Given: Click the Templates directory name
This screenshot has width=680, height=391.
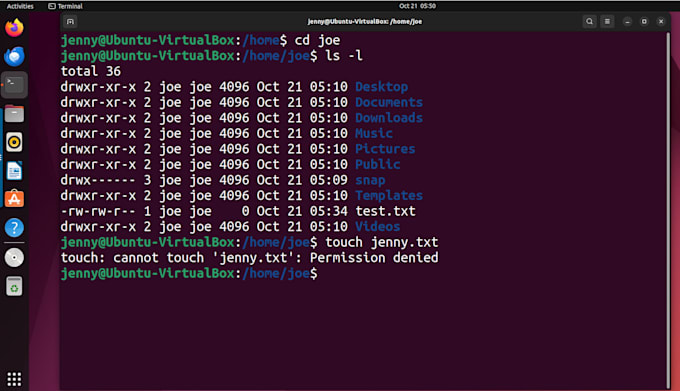Looking at the screenshot, I should coord(389,196).
